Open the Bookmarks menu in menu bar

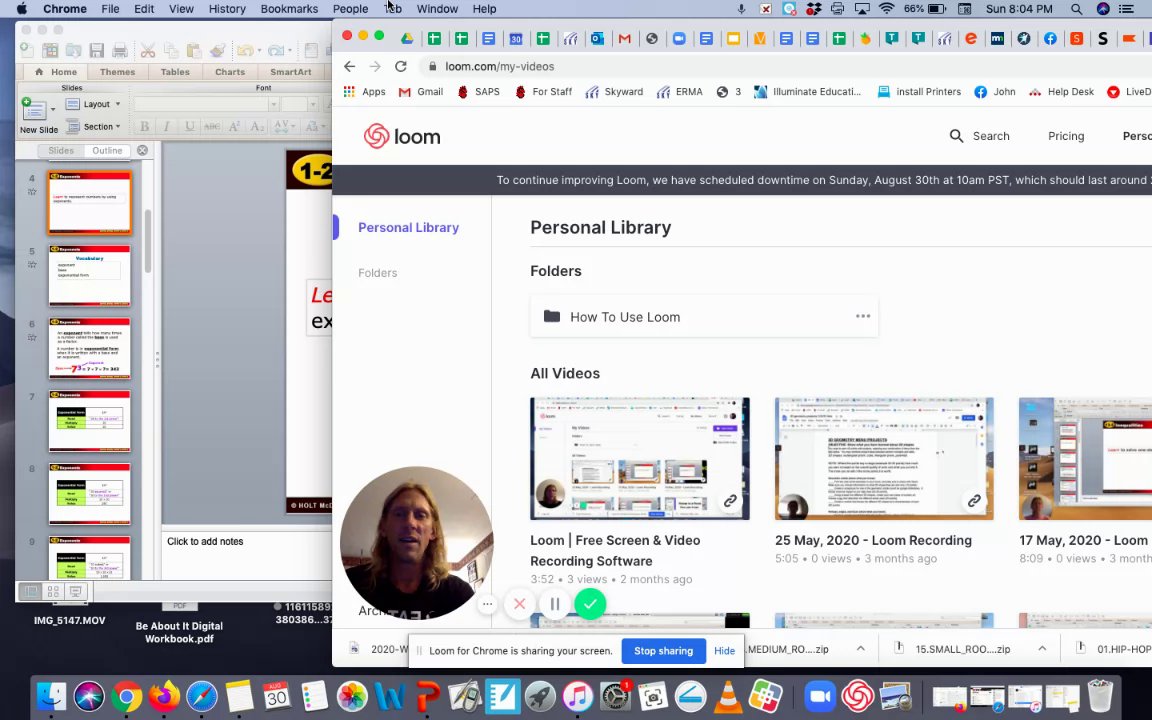click(x=289, y=9)
